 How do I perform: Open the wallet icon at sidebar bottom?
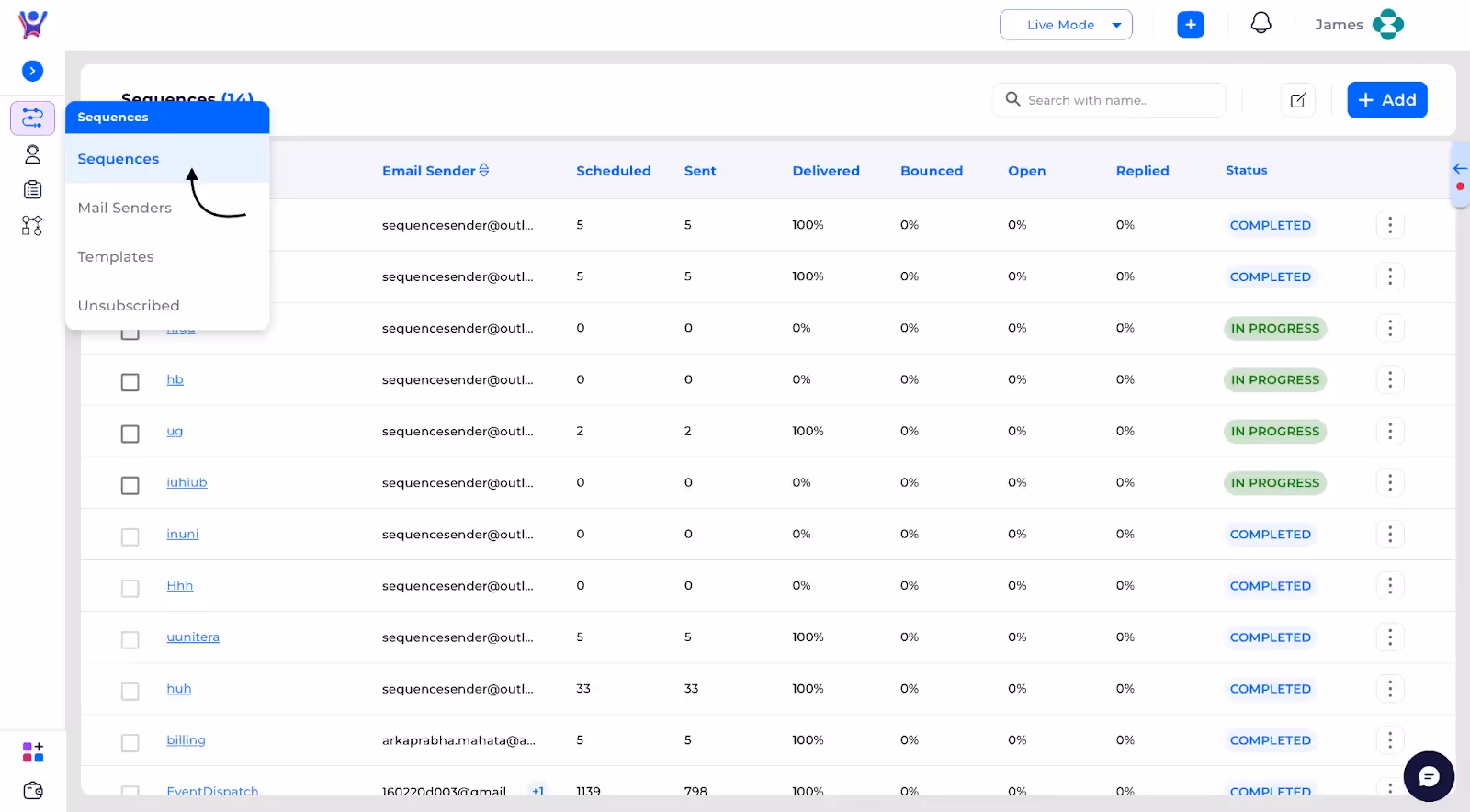pyautogui.click(x=33, y=791)
